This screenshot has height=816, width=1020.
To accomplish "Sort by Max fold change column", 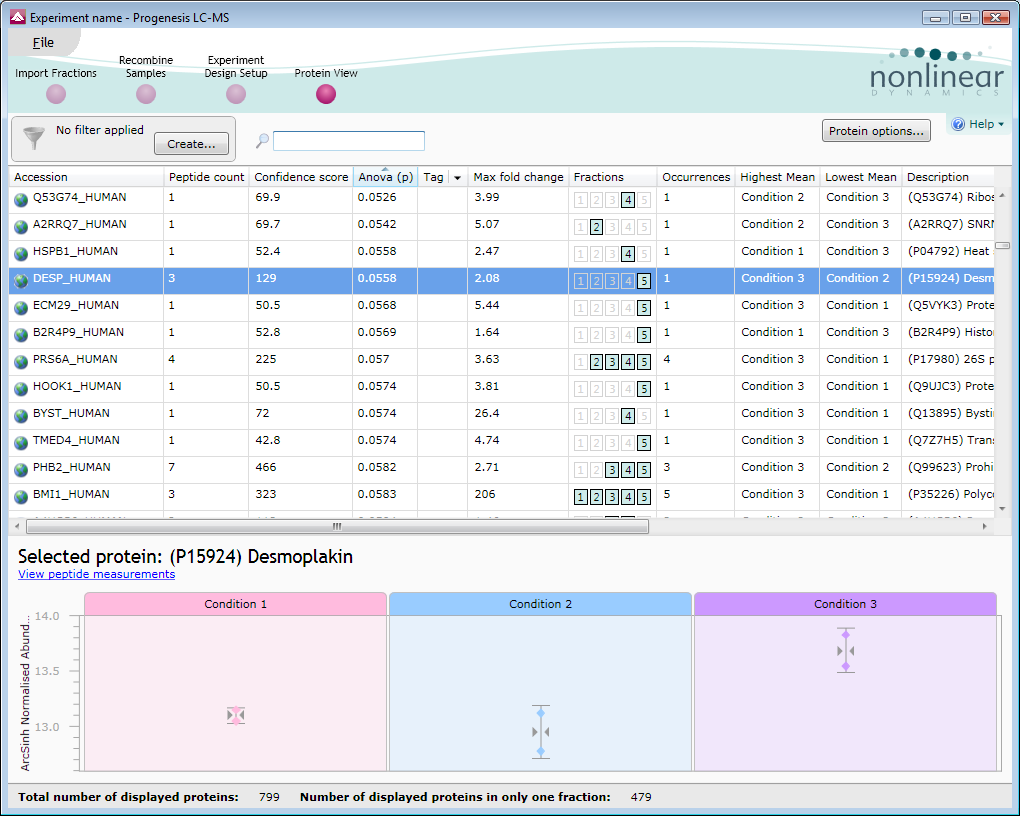I will [518, 177].
